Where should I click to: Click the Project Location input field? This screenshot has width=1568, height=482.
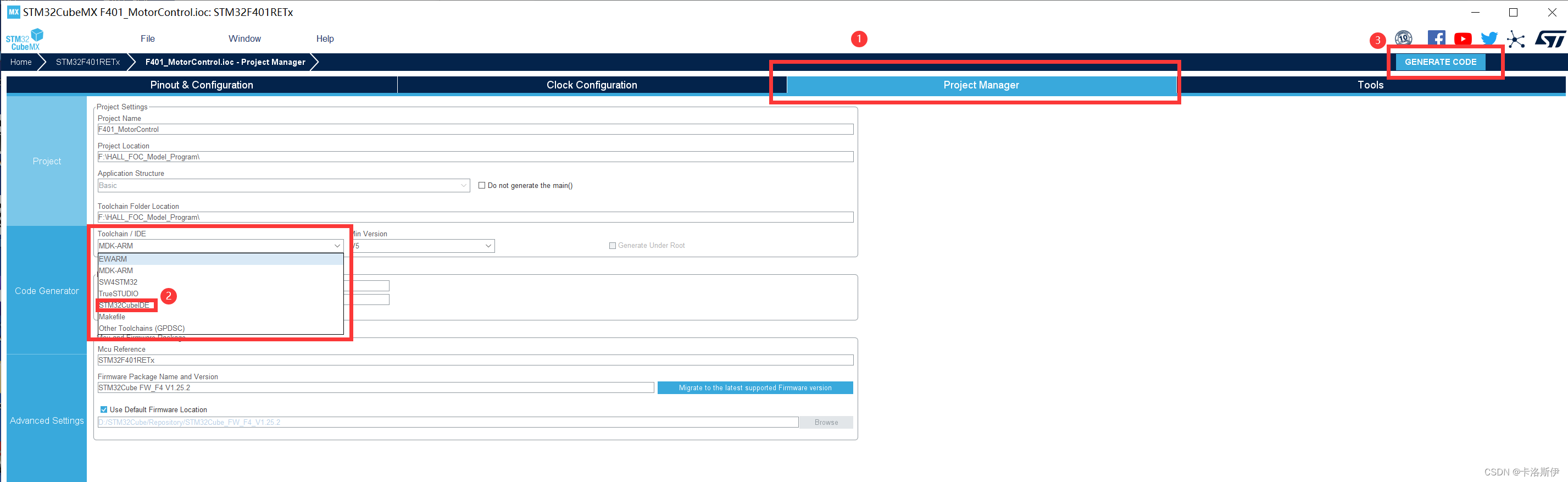click(475, 157)
